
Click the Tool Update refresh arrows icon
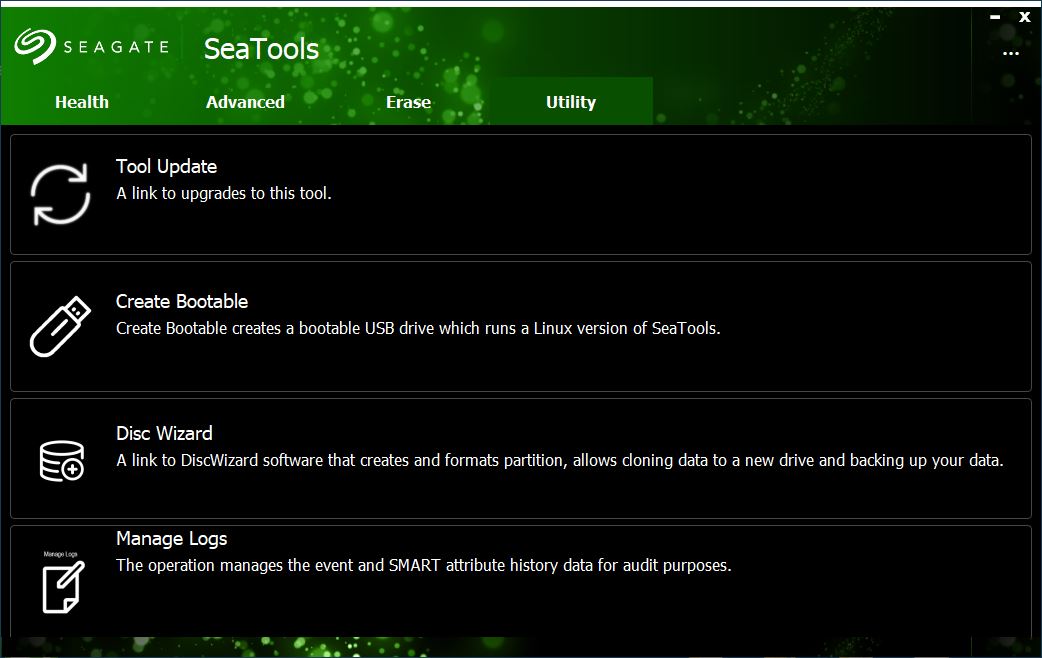pos(60,194)
